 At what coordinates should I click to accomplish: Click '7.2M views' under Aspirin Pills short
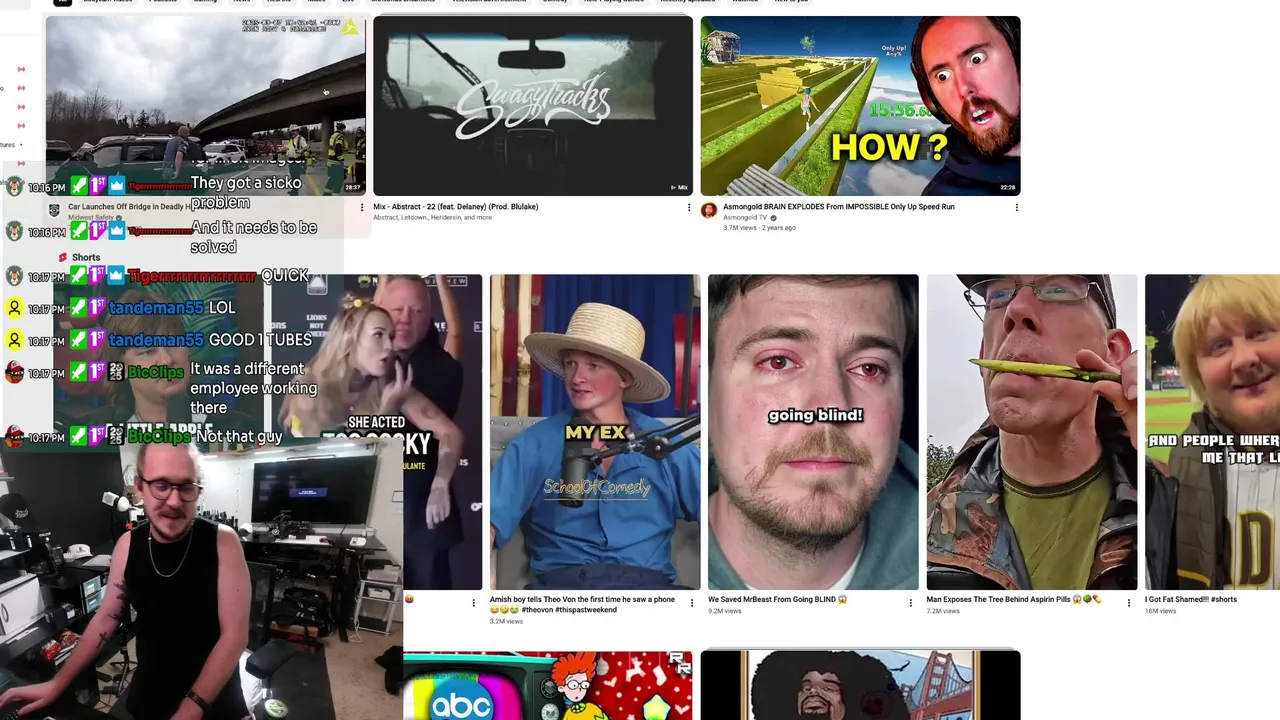click(943, 611)
